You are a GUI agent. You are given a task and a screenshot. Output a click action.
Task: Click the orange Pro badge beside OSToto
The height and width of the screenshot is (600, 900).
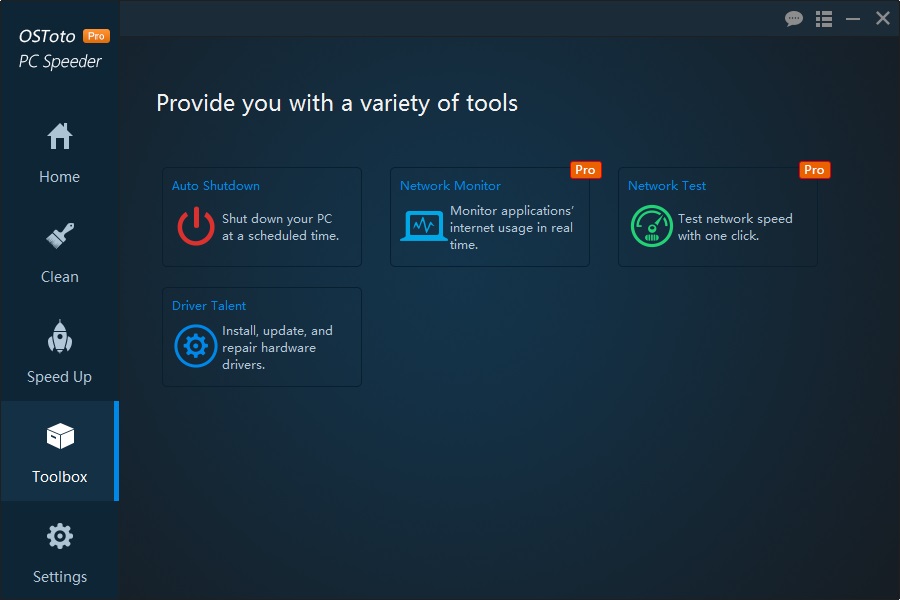coord(96,36)
